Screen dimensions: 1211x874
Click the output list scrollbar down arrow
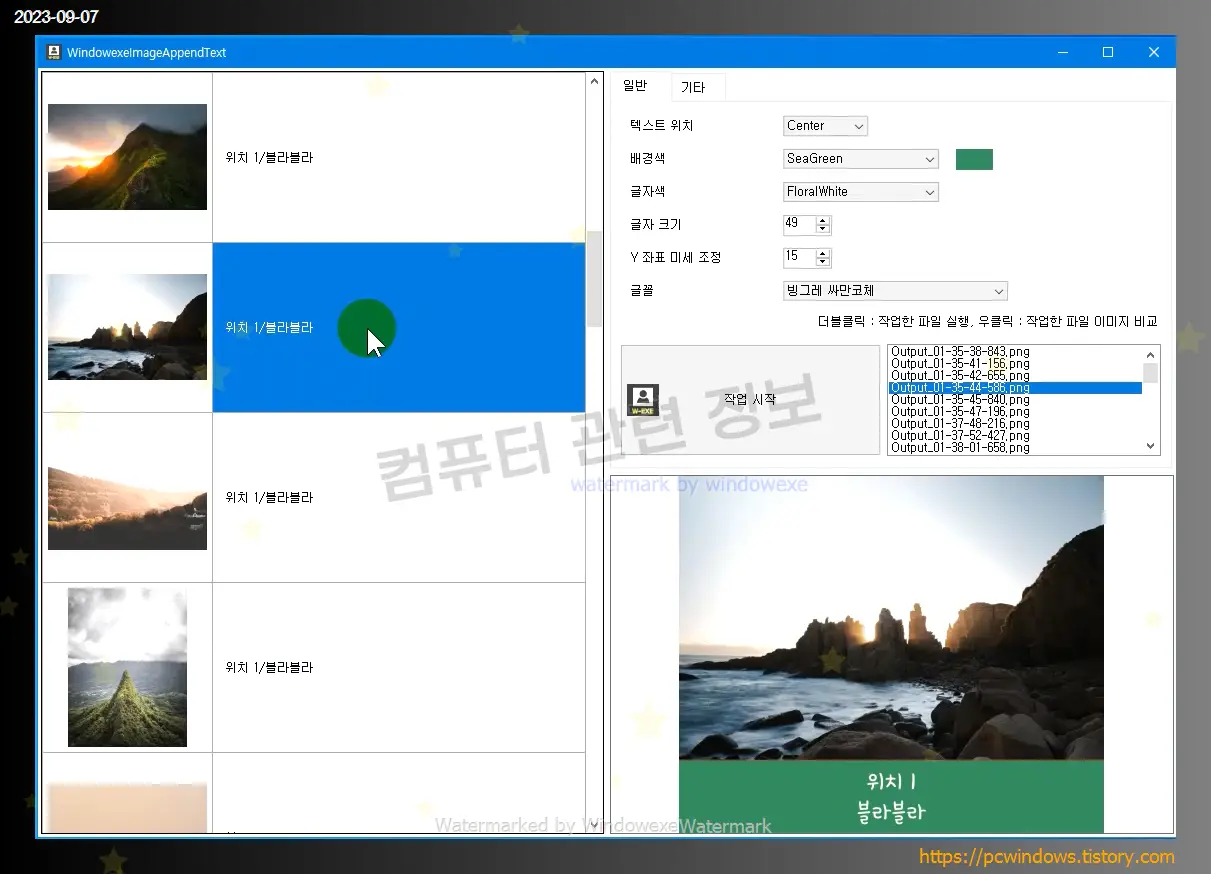[x=1151, y=446]
